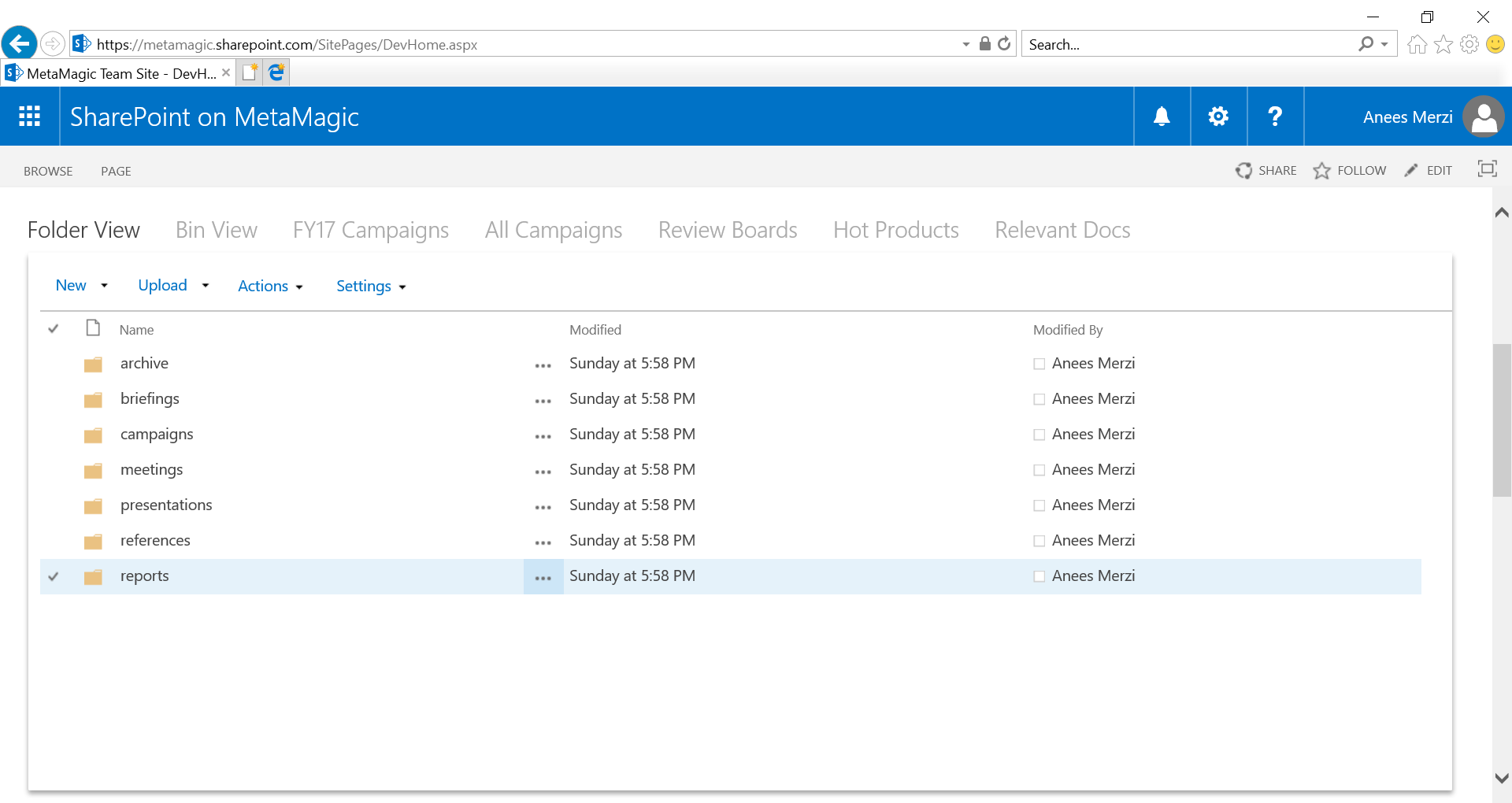Open the notifications bell
This screenshot has height=803, width=1512.
(x=1162, y=117)
